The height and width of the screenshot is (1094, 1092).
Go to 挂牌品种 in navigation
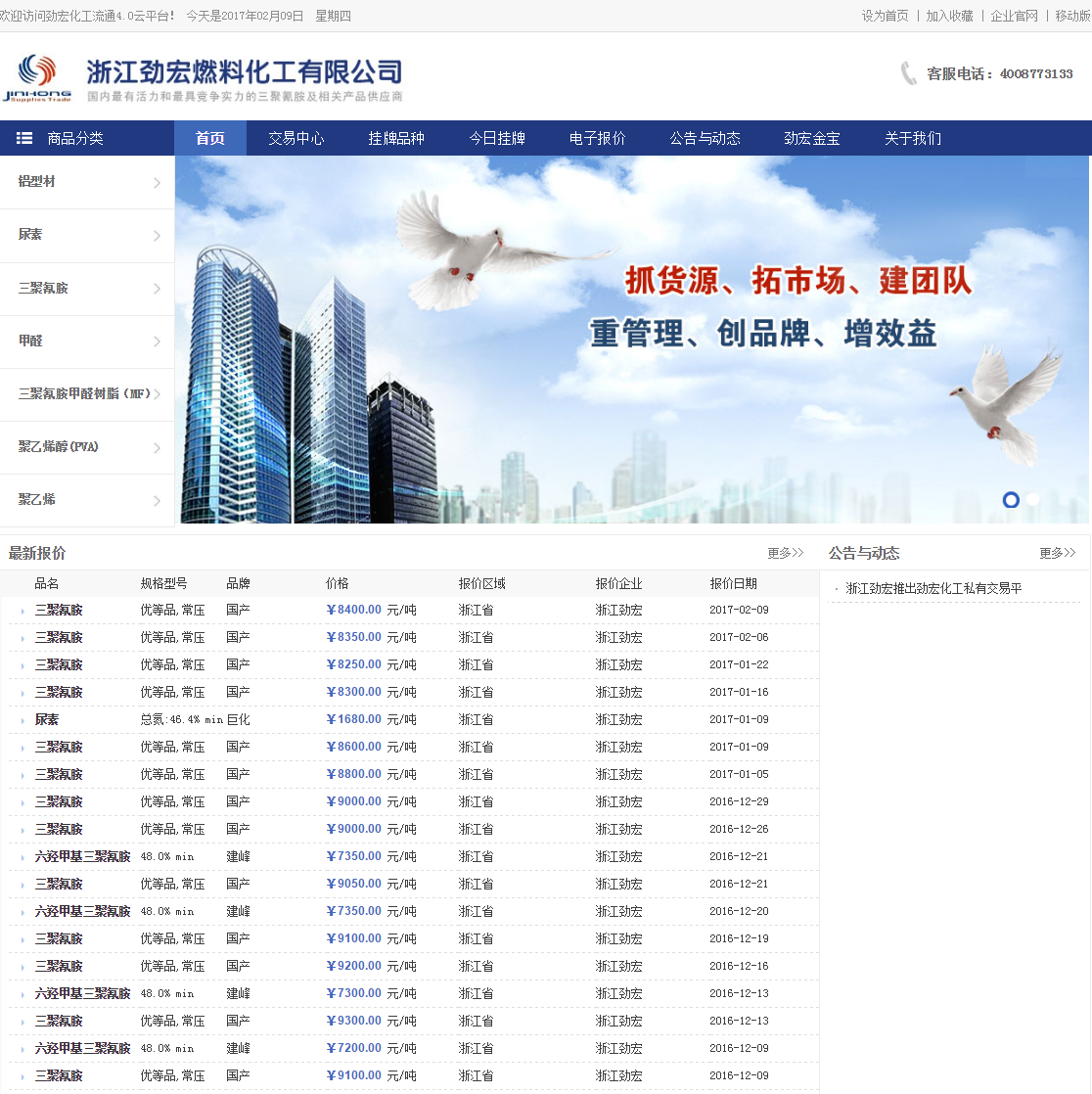click(x=396, y=138)
